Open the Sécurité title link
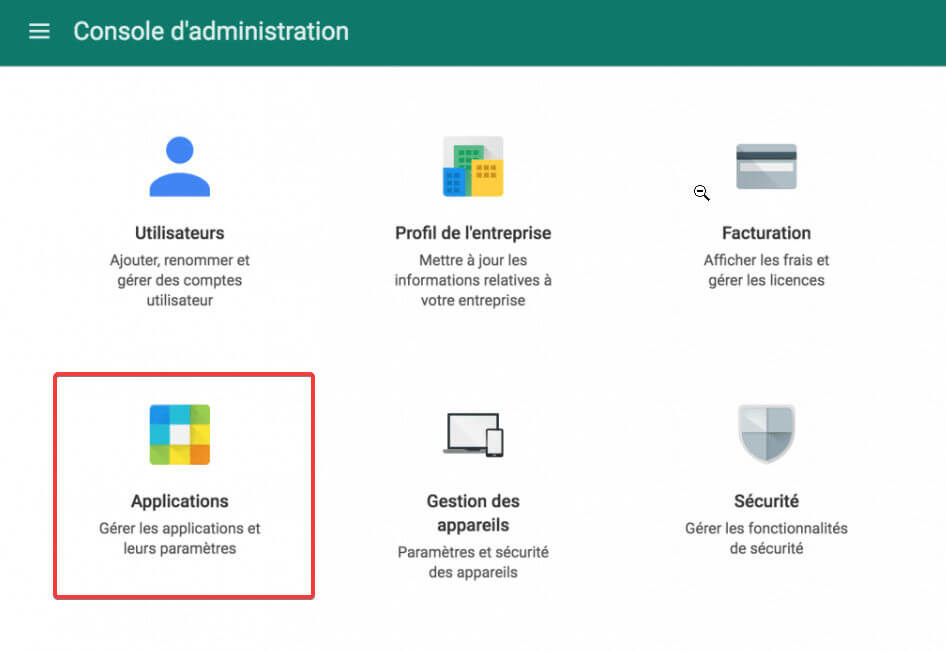This screenshot has width=946, height=652. point(766,501)
